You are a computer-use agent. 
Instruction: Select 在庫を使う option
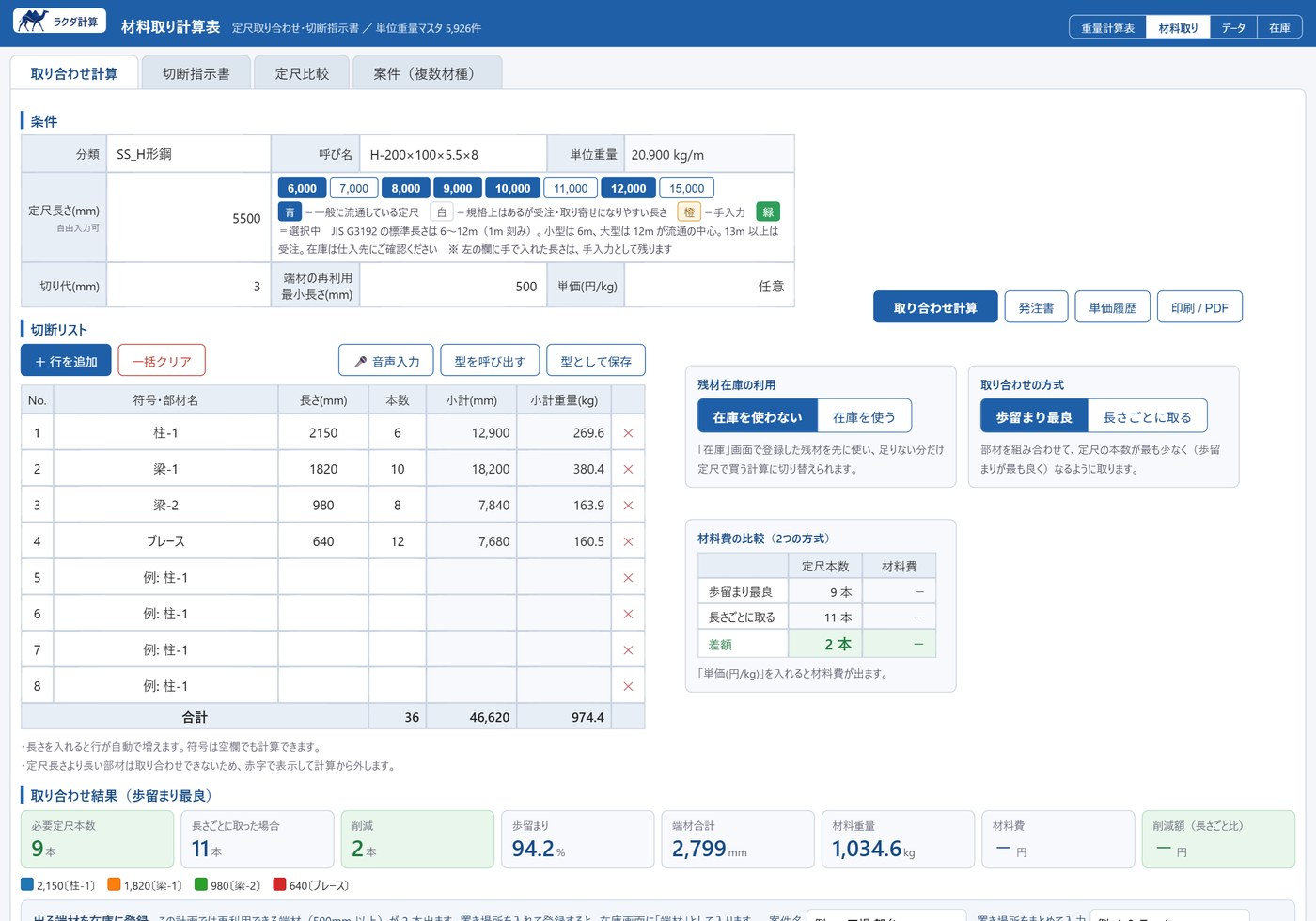click(864, 416)
